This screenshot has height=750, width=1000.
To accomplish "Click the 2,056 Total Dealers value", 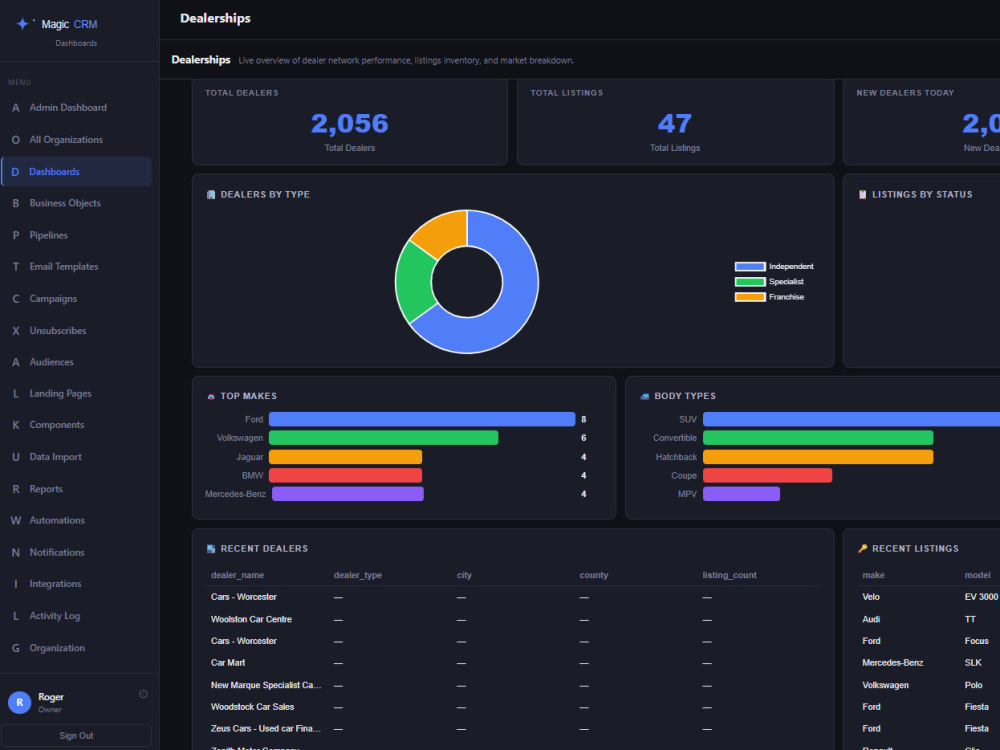I will coord(349,124).
